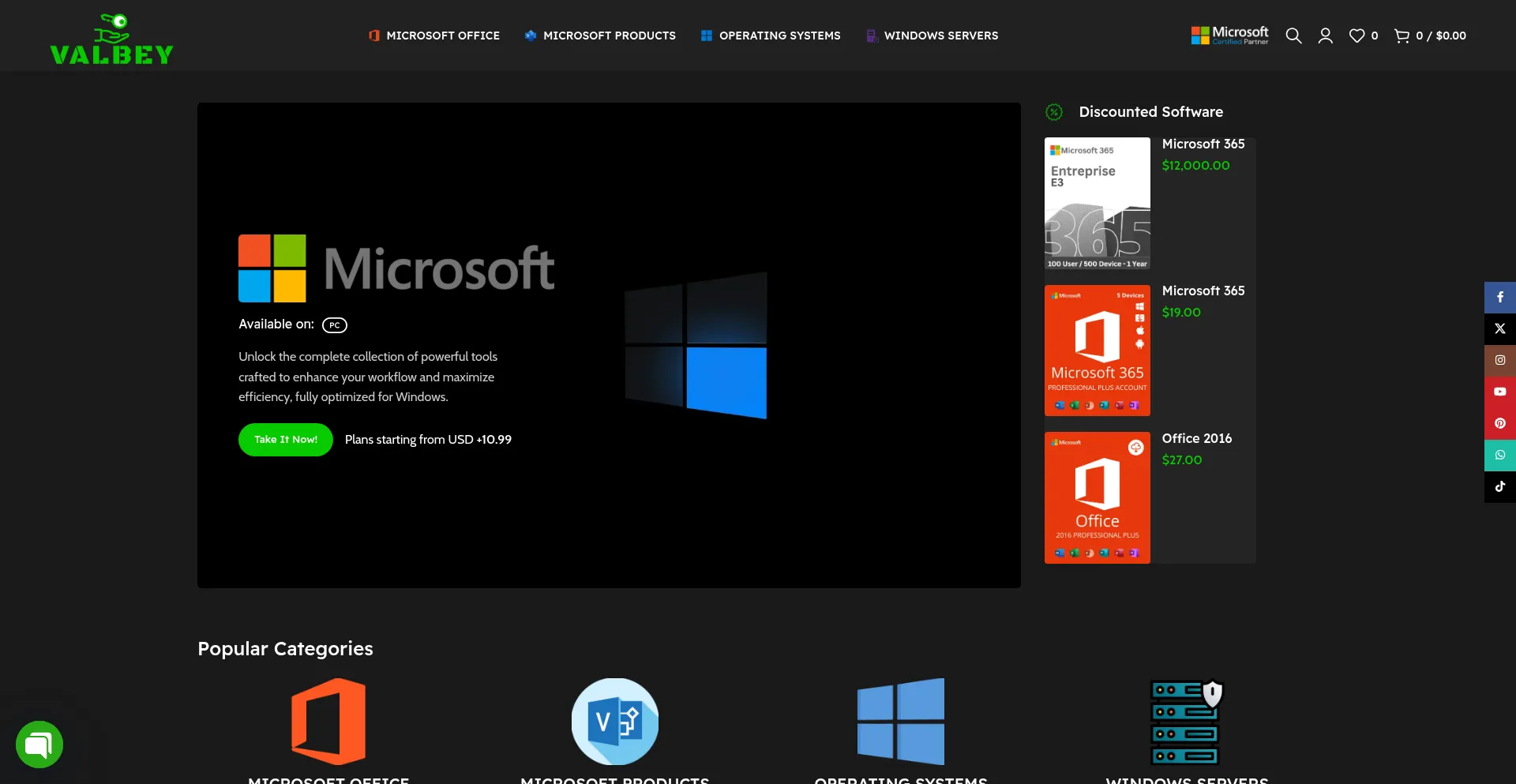Open the Microsoft 365 $19.00 product link
This screenshot has height=784, width=1516.
tap(1203, 291)
